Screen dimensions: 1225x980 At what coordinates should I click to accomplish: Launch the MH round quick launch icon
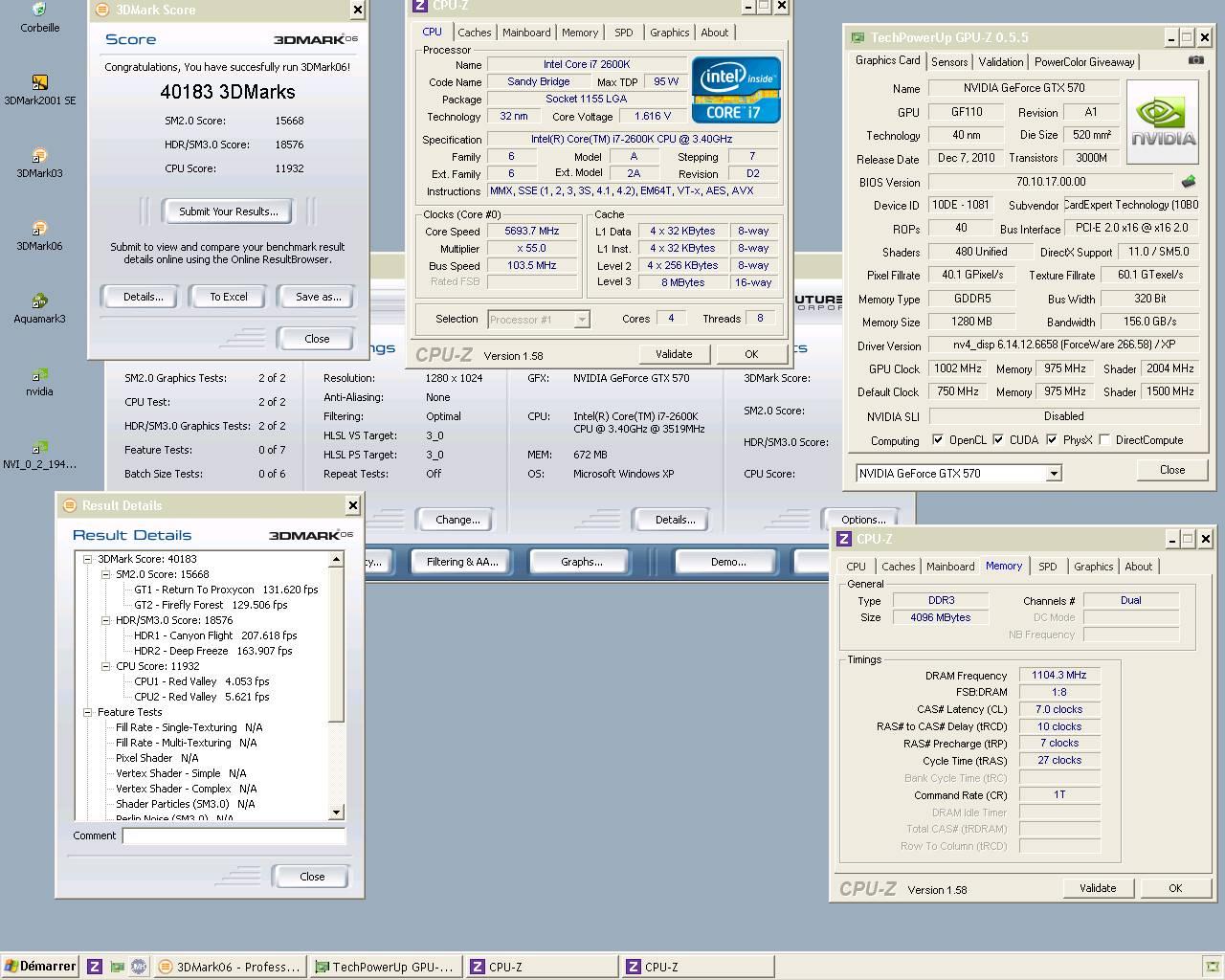pos(138,967)
